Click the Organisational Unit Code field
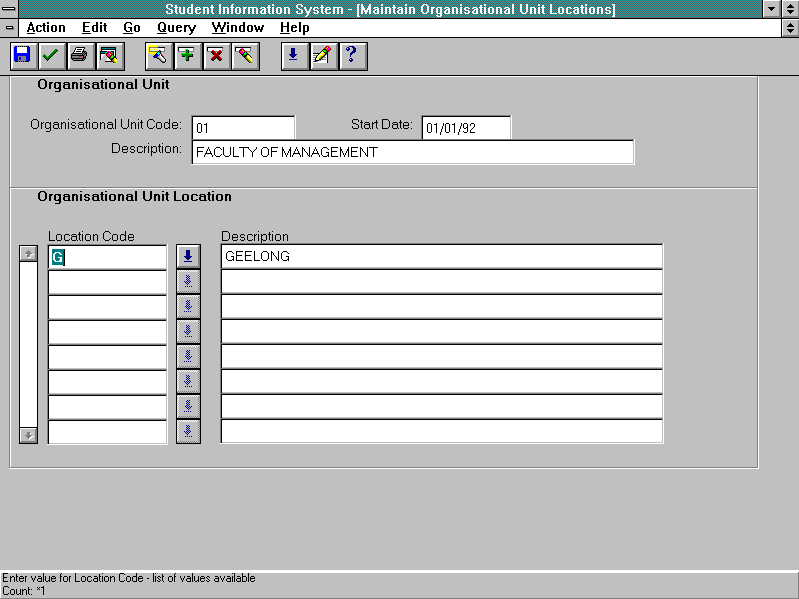The width and height of the screenshot is (799, 599). coord(243,128)
